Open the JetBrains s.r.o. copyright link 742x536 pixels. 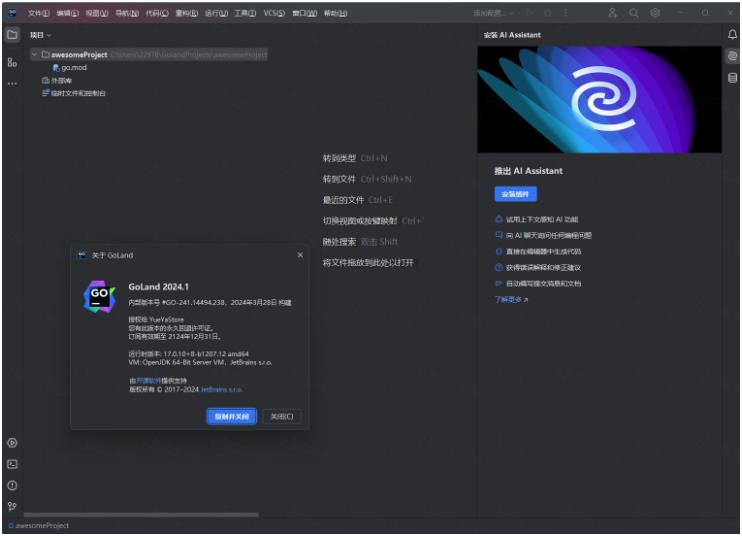[221, 389]
